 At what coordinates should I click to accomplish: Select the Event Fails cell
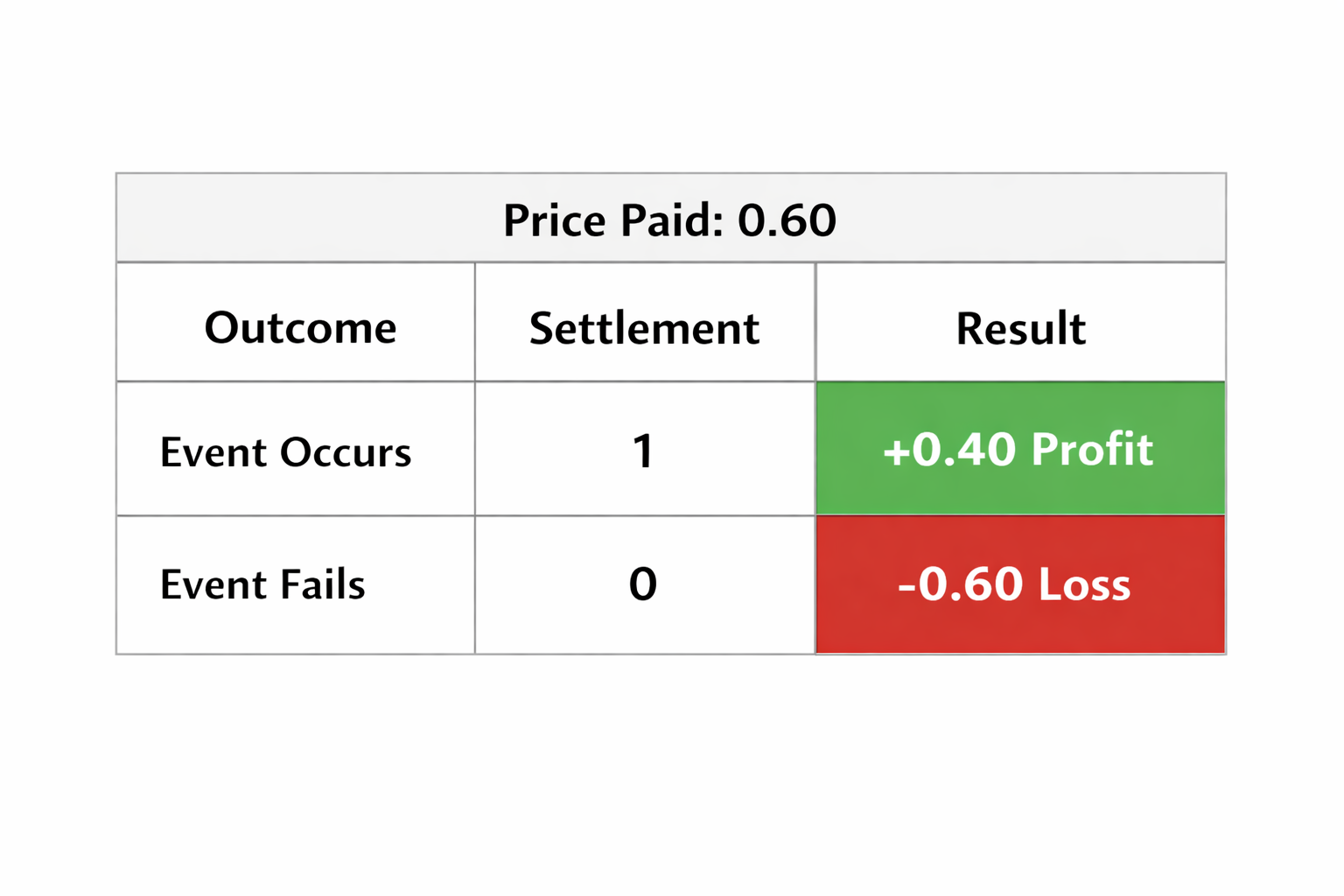[x=262, y=584]
